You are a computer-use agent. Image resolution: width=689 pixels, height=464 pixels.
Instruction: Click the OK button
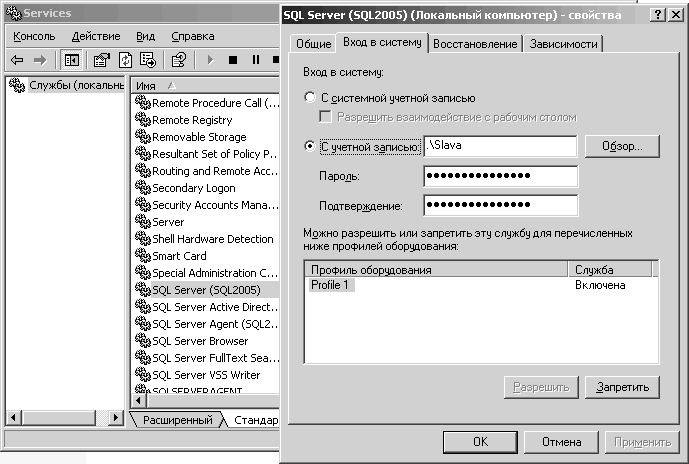[480, 441]
